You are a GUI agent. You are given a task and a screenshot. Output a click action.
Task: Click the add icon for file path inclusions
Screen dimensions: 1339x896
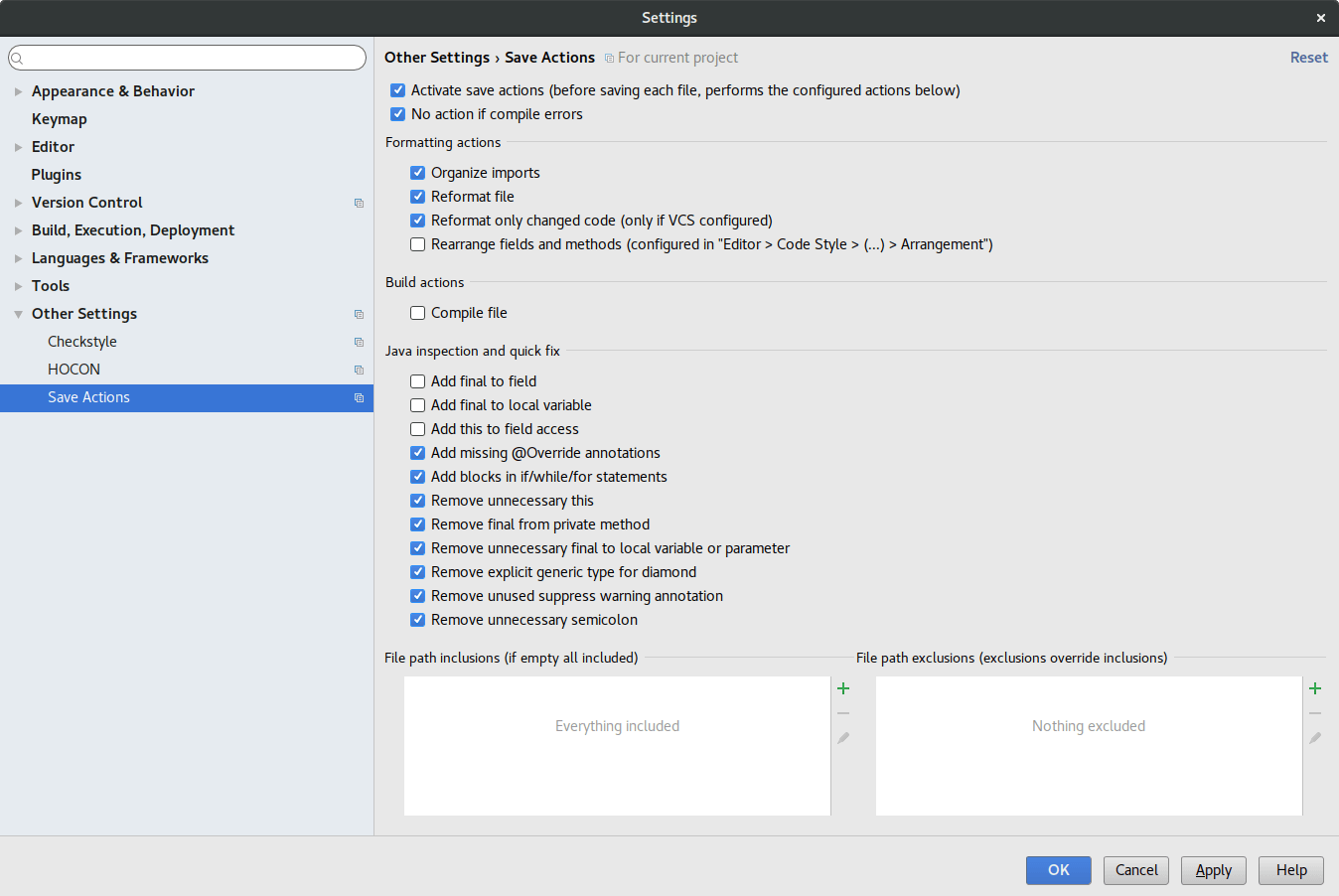pyautogui.click(x=843, y=688)
